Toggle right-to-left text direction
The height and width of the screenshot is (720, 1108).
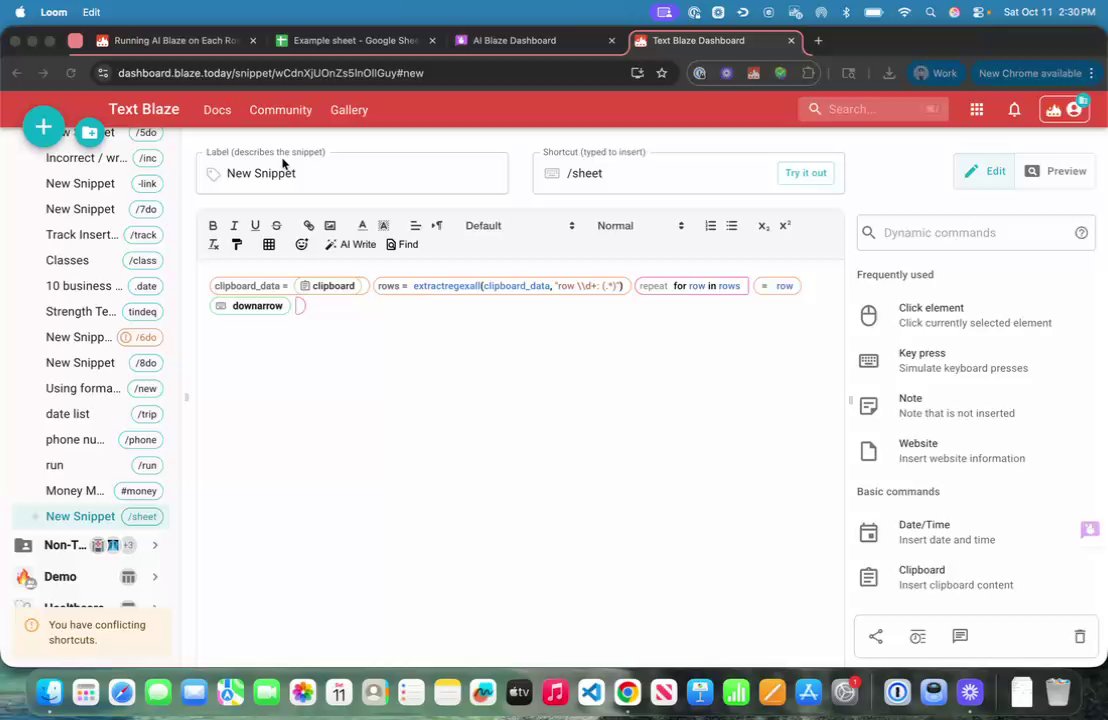click(437, 225)
